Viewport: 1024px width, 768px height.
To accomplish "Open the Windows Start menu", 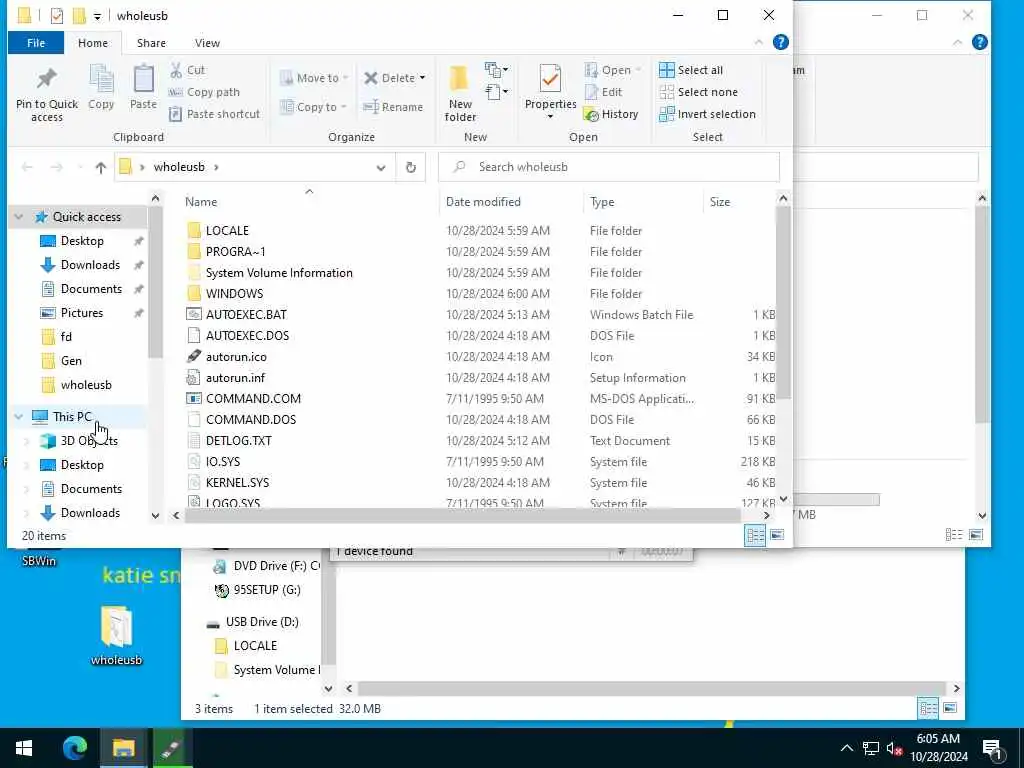I will (x=24, y=748).
